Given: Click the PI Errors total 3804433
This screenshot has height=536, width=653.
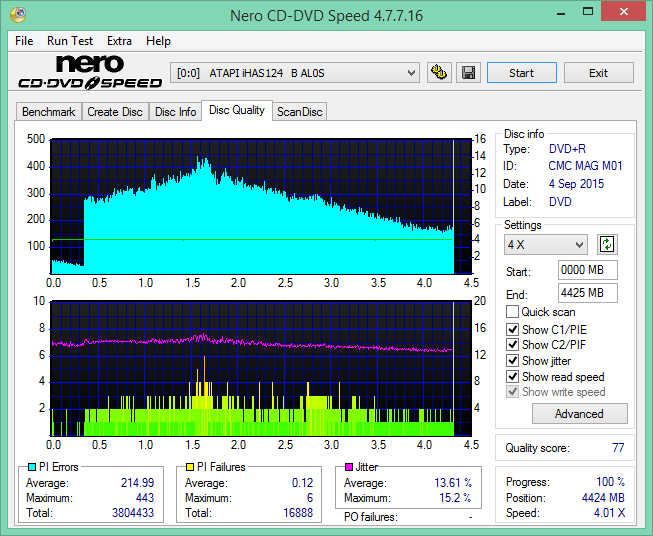Looking at the screenshot, I should (133, 513).
